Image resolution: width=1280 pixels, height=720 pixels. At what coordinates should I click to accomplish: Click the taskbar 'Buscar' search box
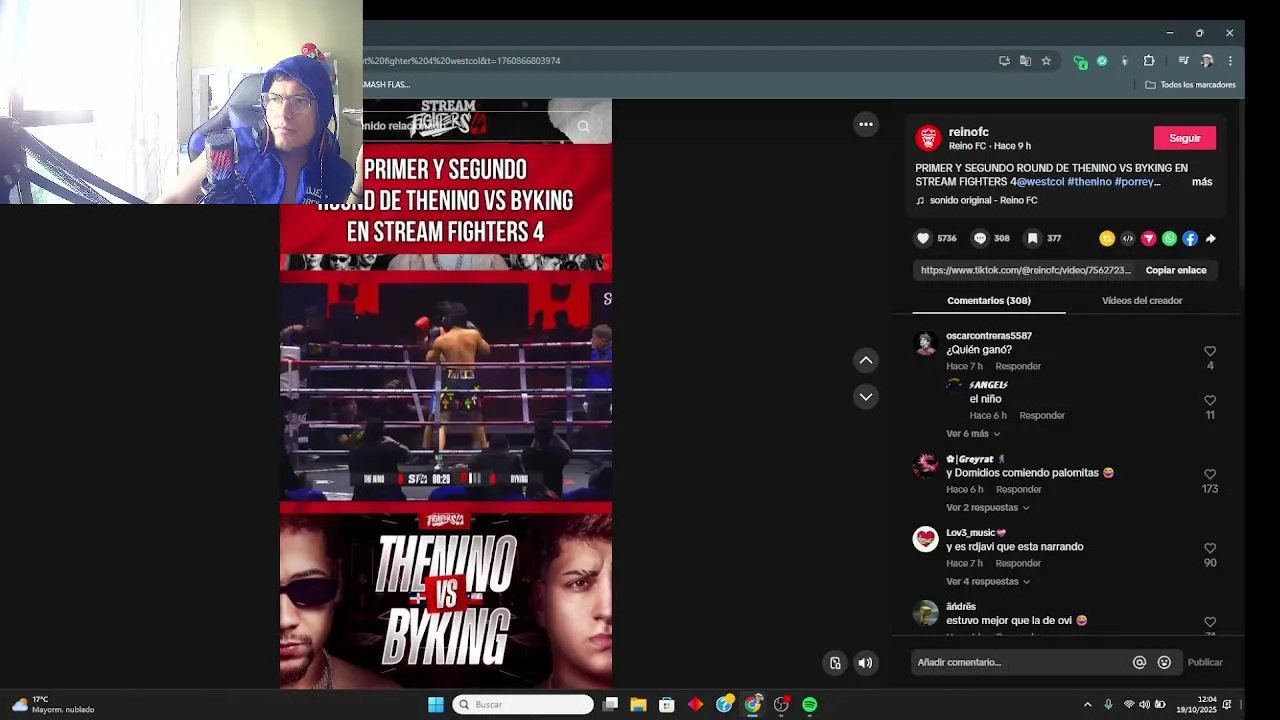pos(523,705)
